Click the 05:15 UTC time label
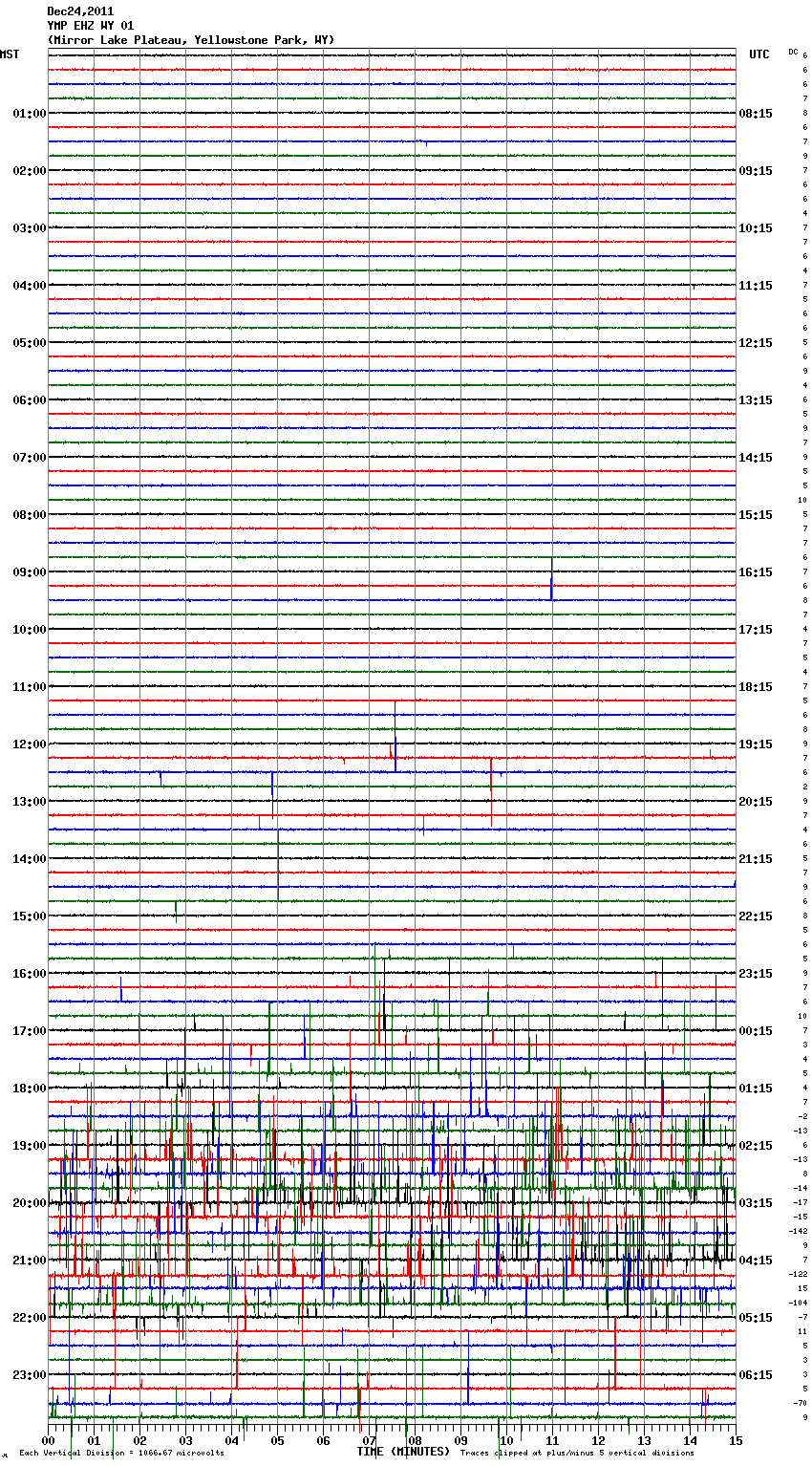The width and height of the screenshot is (812, 1466). (x=756, y=1318)
